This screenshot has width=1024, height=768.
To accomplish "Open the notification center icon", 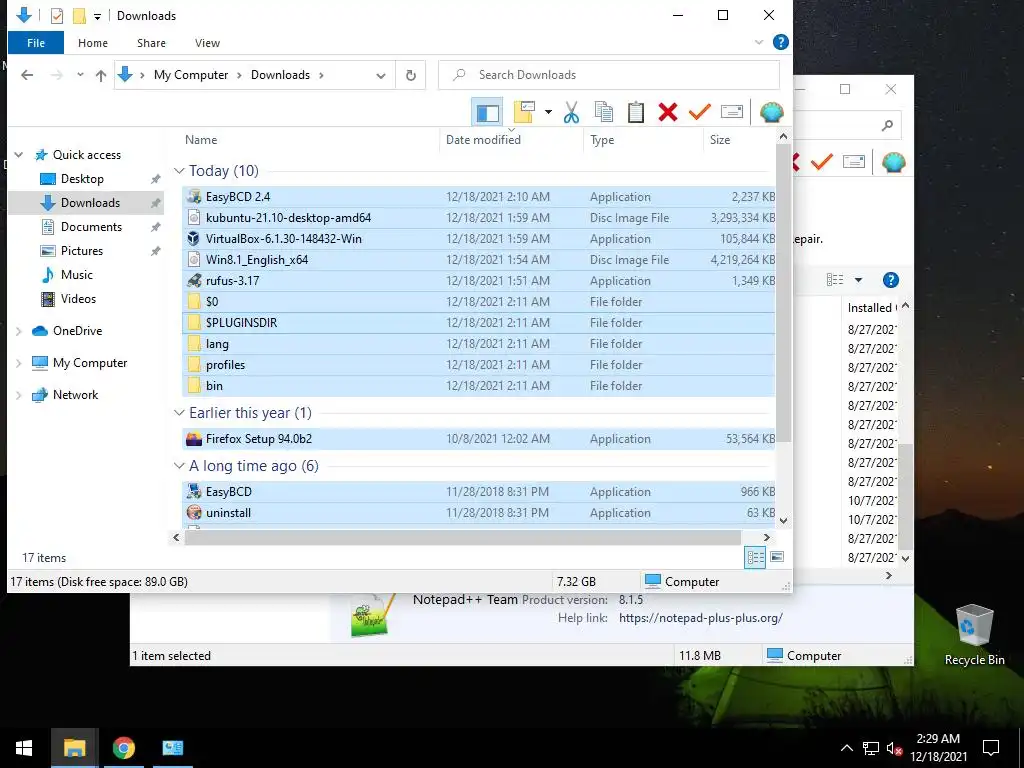I will click(991, 748).
